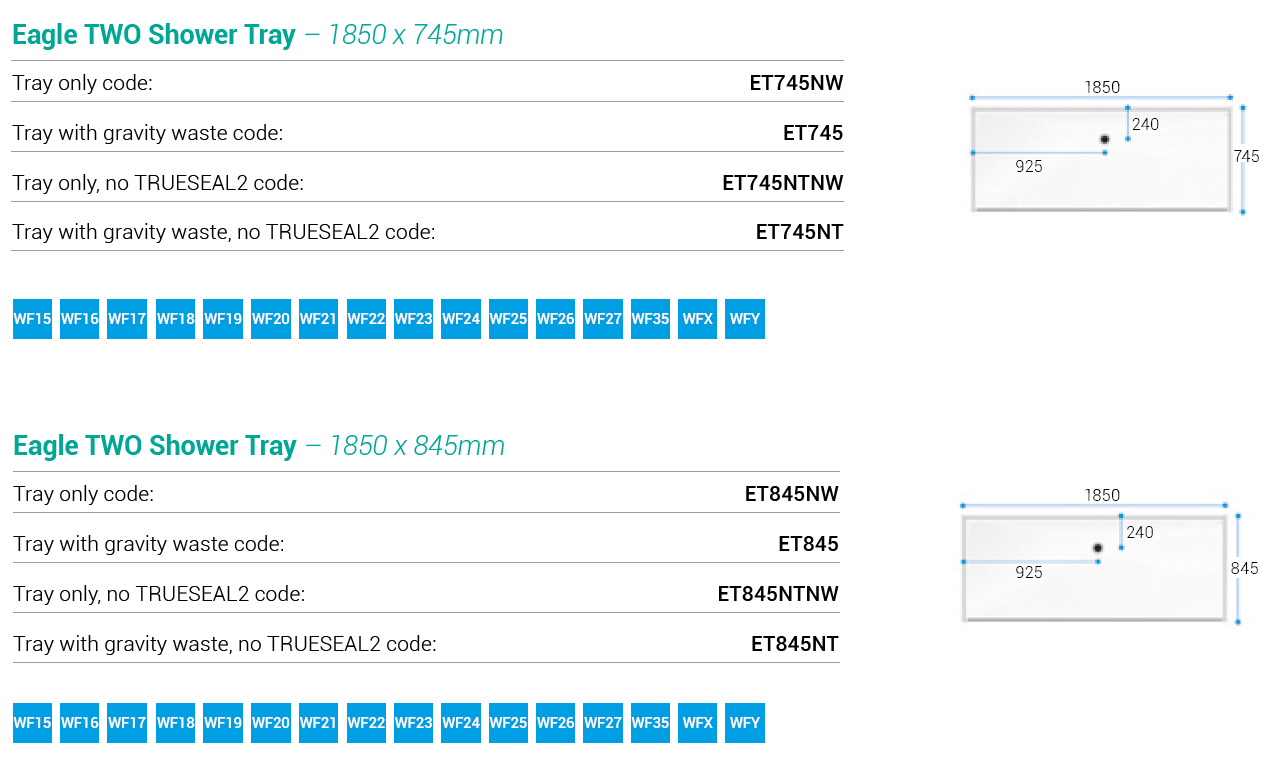1267x765 pixels.
Task: Select the WFX badge under the 745mm tray
Action: [698, 319]
